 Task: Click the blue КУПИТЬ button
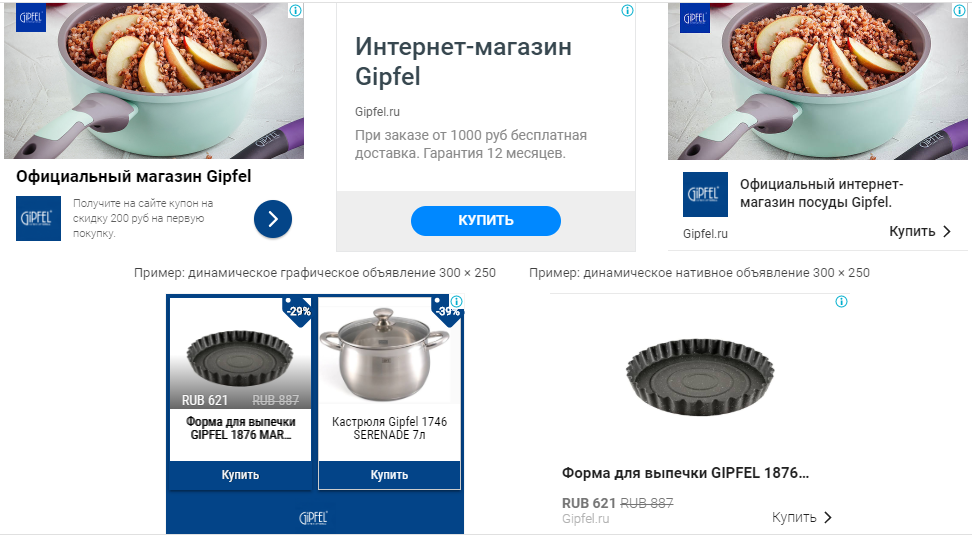tap(485, 221)
